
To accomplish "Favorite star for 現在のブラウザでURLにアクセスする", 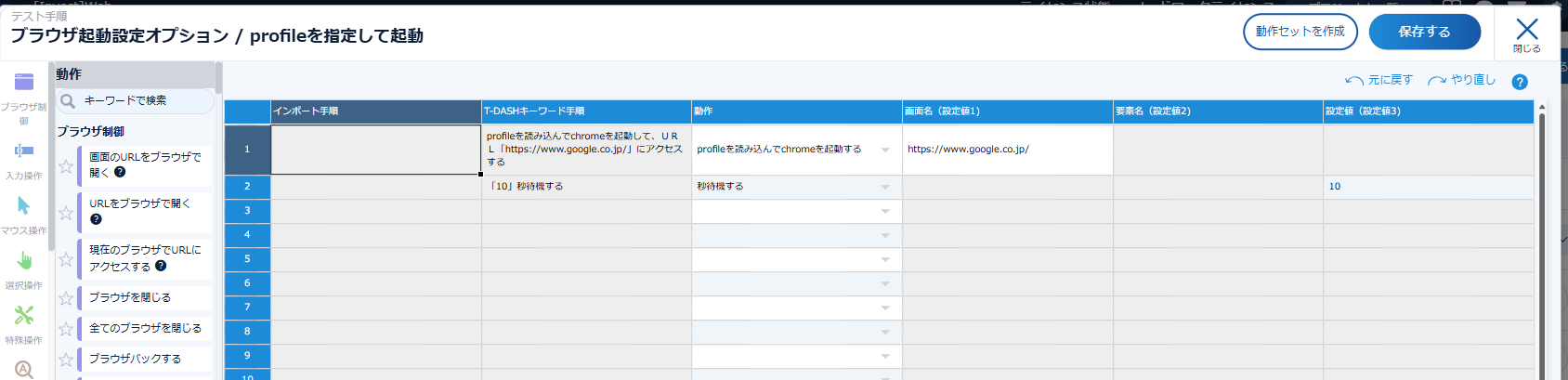I will (x=66, y=259).
